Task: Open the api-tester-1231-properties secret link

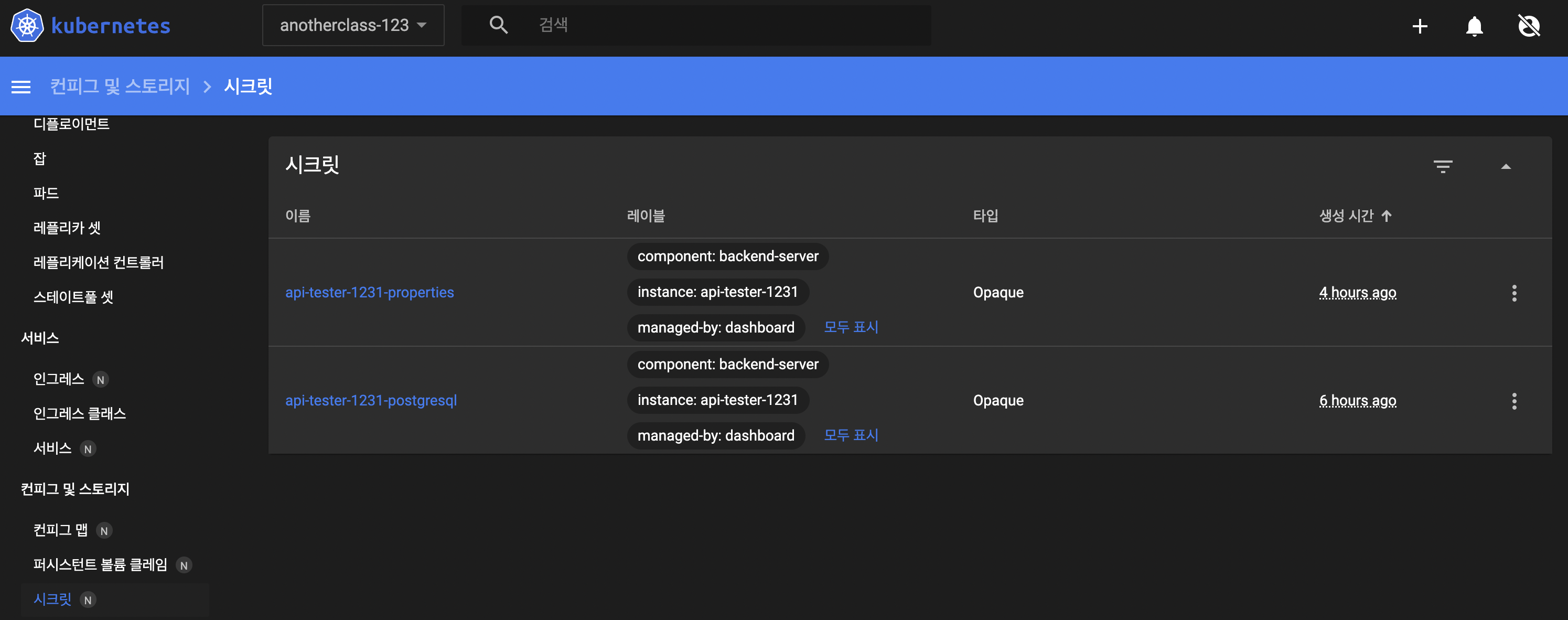Action: (370, 292)
